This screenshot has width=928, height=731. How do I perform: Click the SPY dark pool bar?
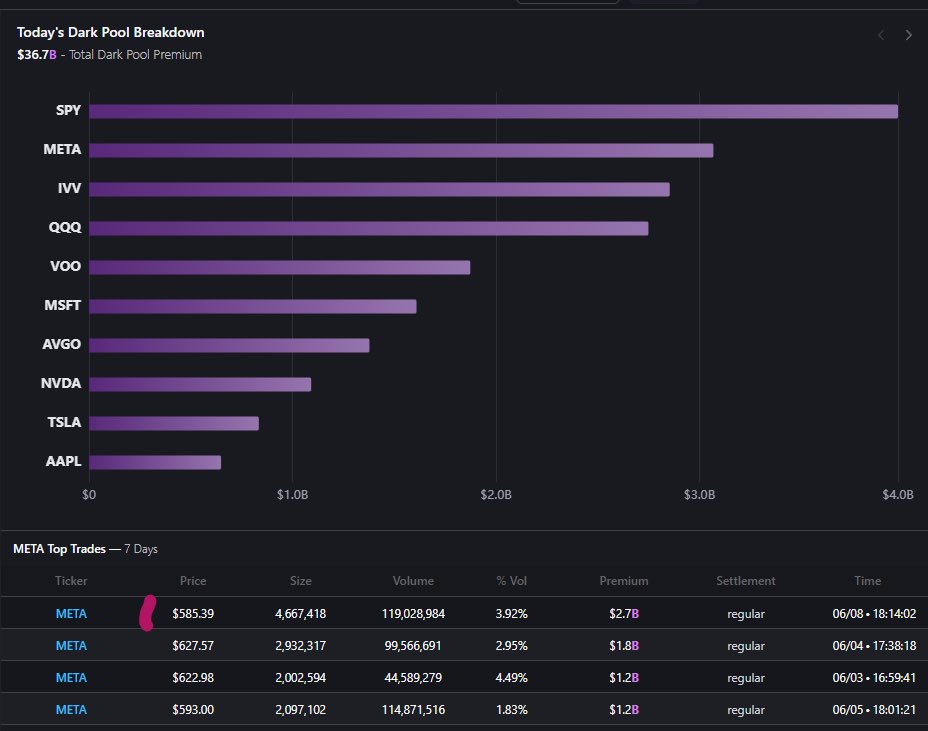click(x=494, y=111)
